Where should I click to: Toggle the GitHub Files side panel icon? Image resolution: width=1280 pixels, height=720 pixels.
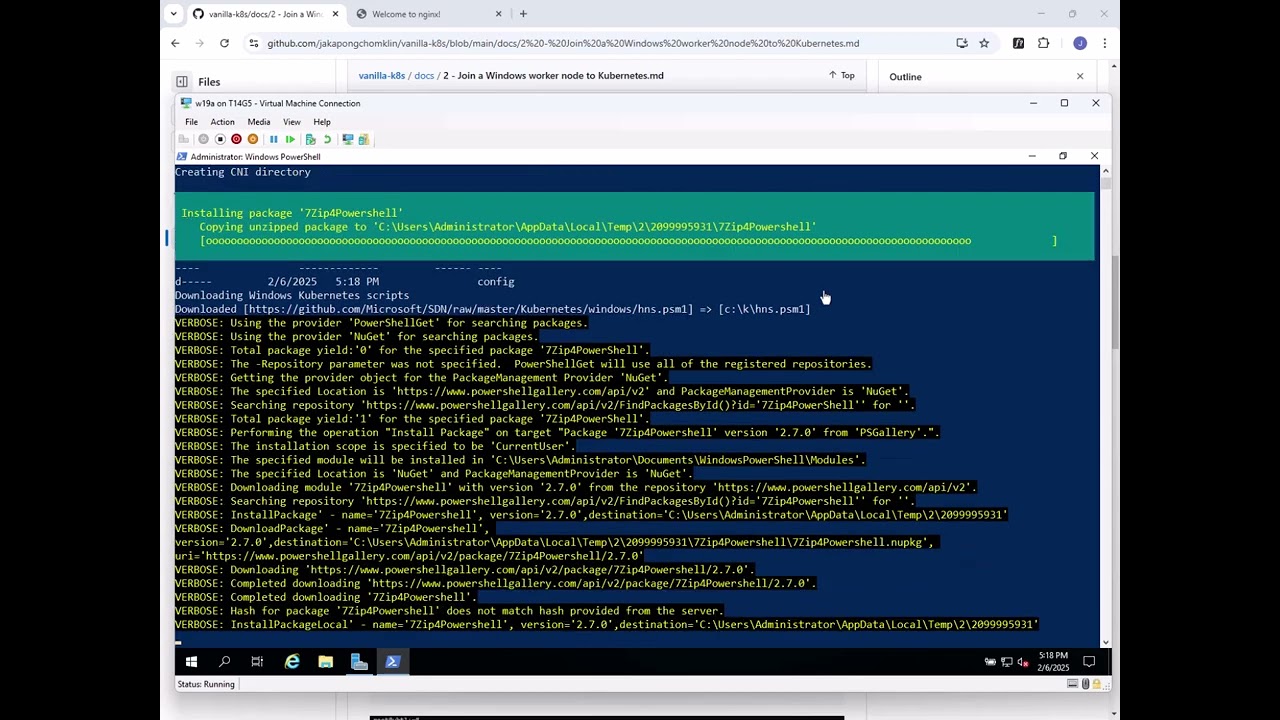pyautogui.click(x=182, y=82)
